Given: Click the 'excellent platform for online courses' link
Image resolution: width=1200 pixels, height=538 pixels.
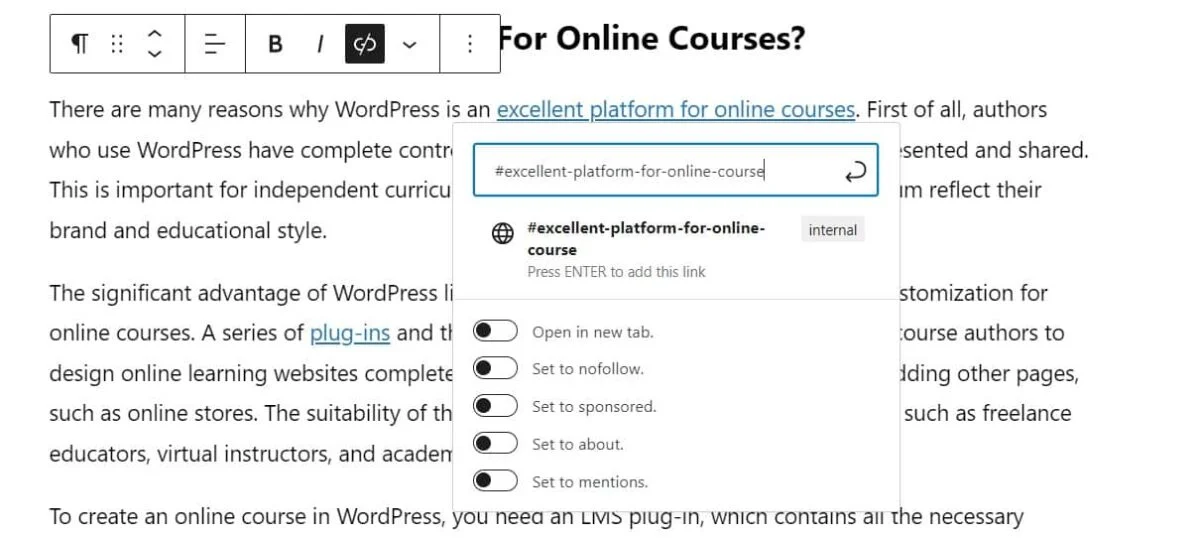Looking at the screenshot, I should tap(676, 109).
